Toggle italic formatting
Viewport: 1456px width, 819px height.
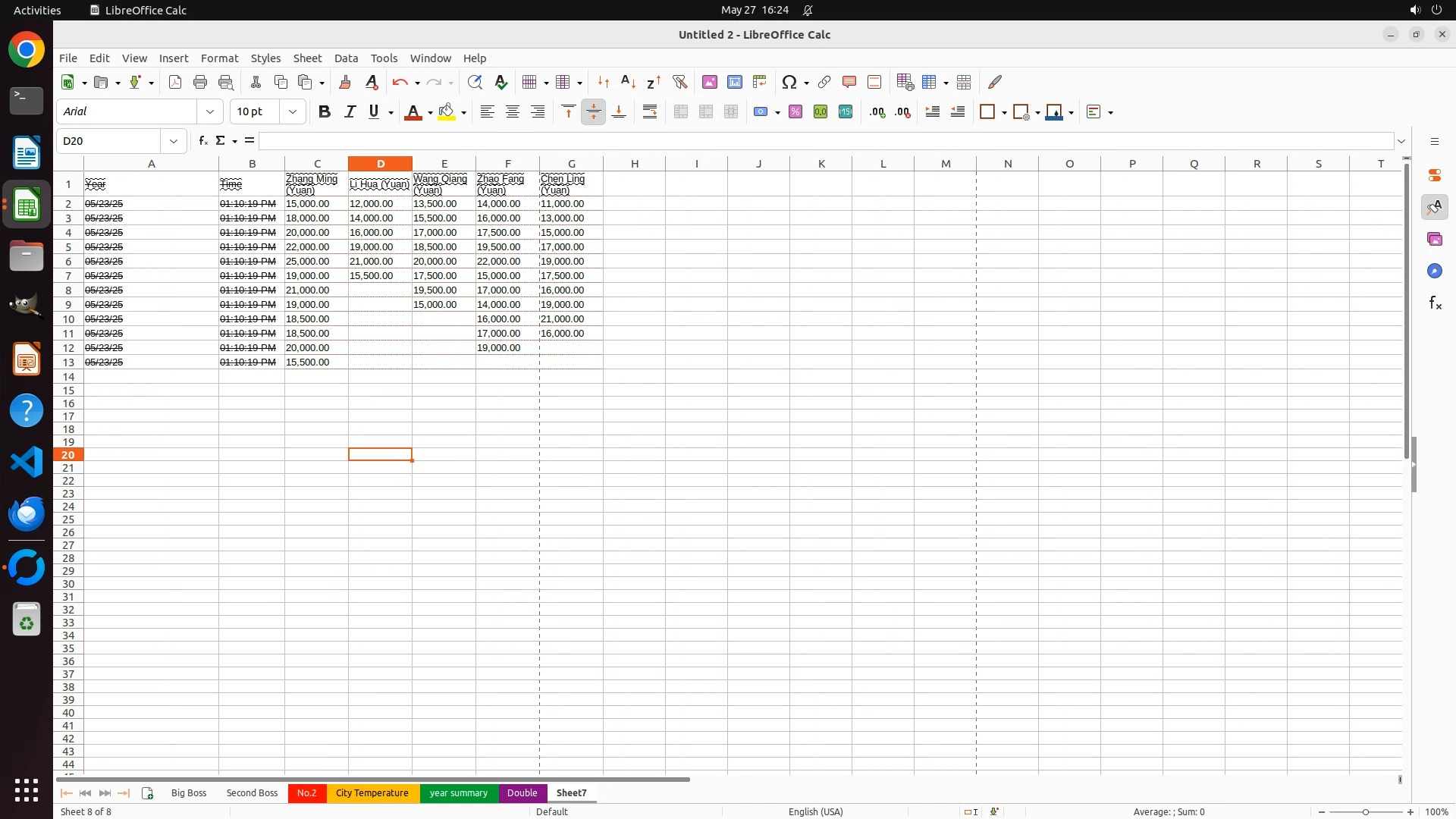pyautogui.click(x=350, y=112)
